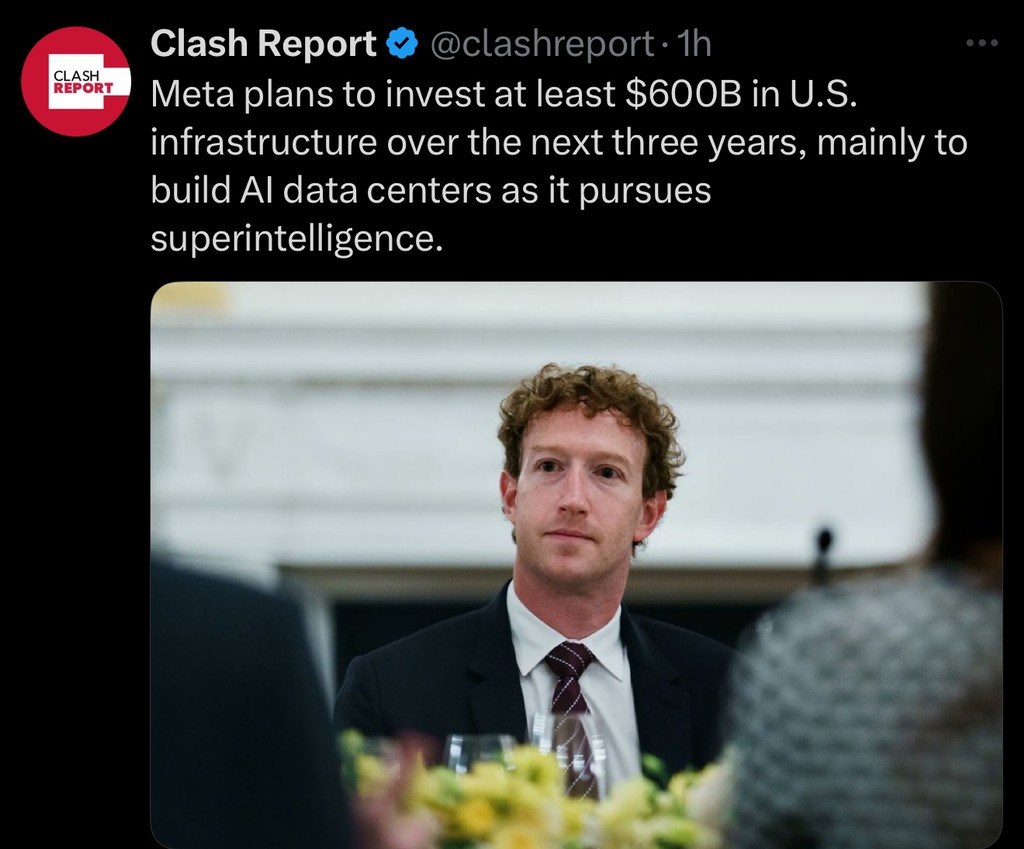The image size is (1024, 849).
Task: Click the red Clash Report avatar logo
Action: (76, 81)
